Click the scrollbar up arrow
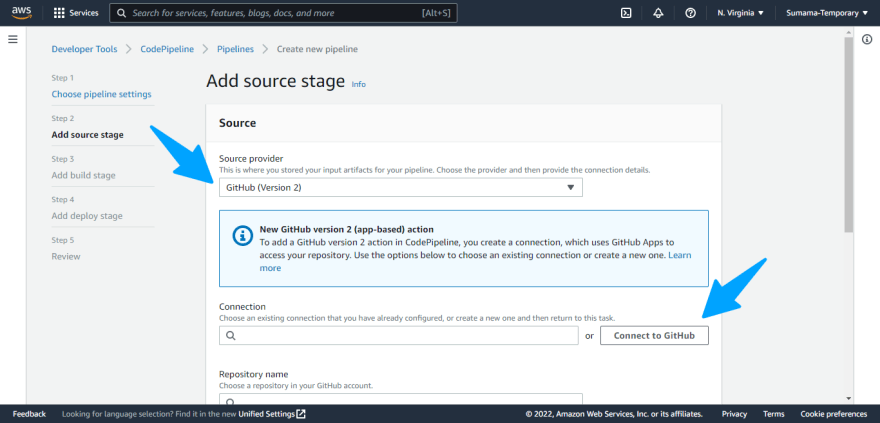 click(849, 33)
